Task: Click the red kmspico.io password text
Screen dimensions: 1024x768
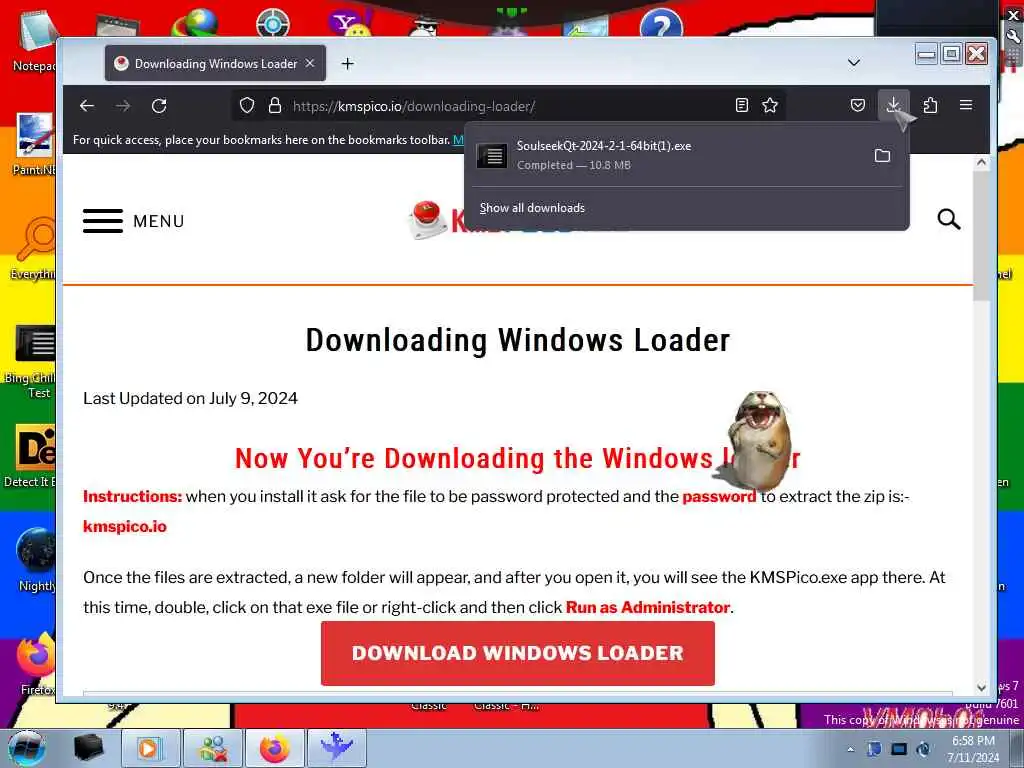Action: (125, 526)
